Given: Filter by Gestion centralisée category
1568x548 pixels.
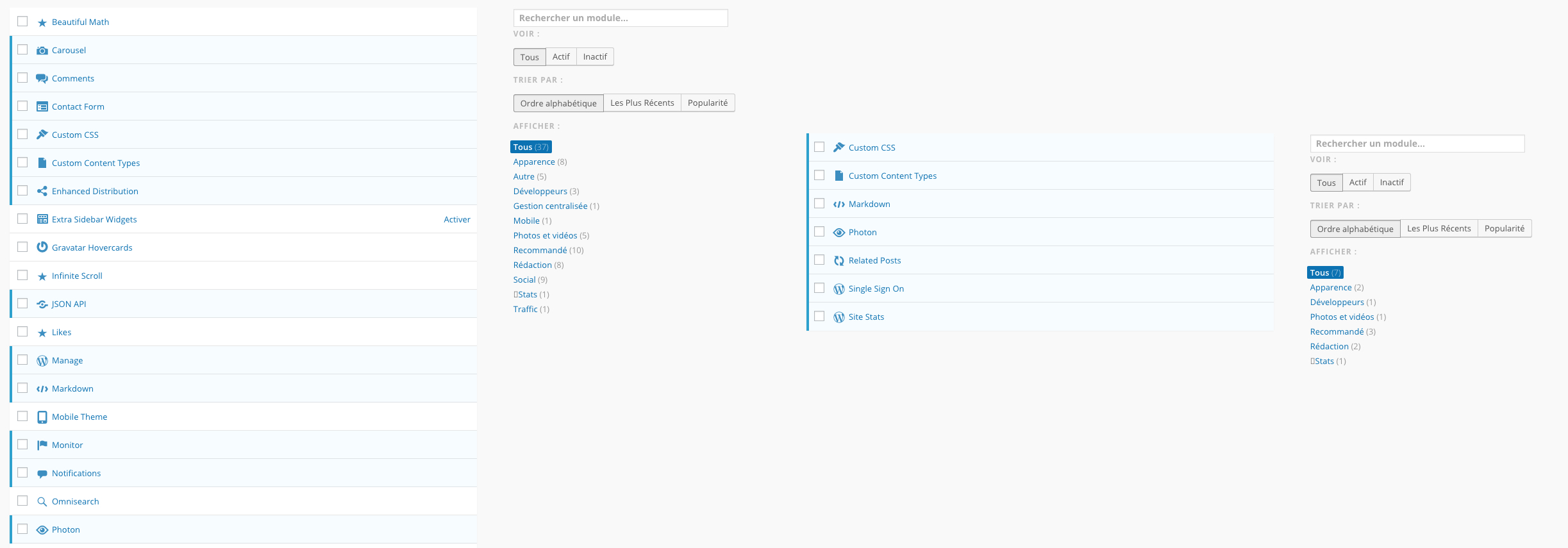Looking at the screenshot, I should [x=556, y=206].
